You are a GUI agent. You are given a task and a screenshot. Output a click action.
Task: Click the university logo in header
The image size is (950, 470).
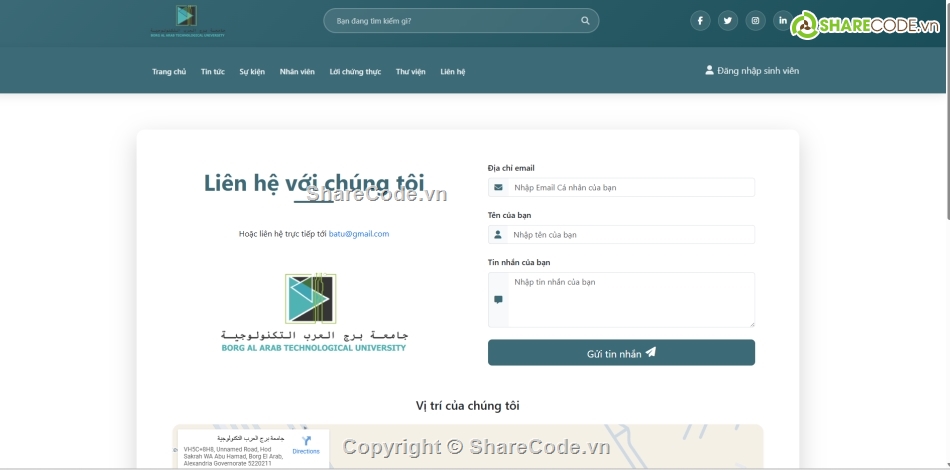(x=187, y=20)
